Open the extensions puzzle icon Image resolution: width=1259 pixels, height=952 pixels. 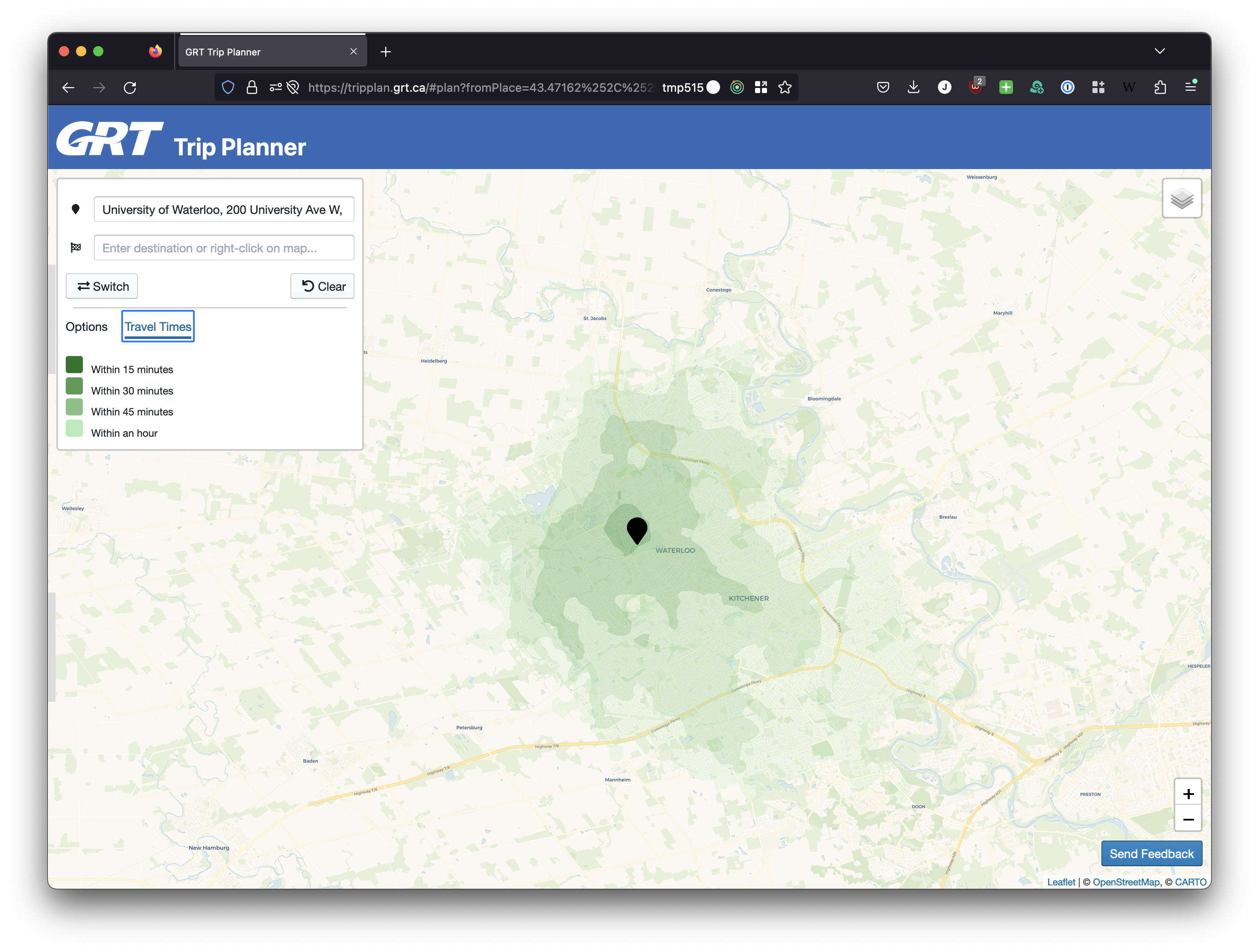point(1159,87)
